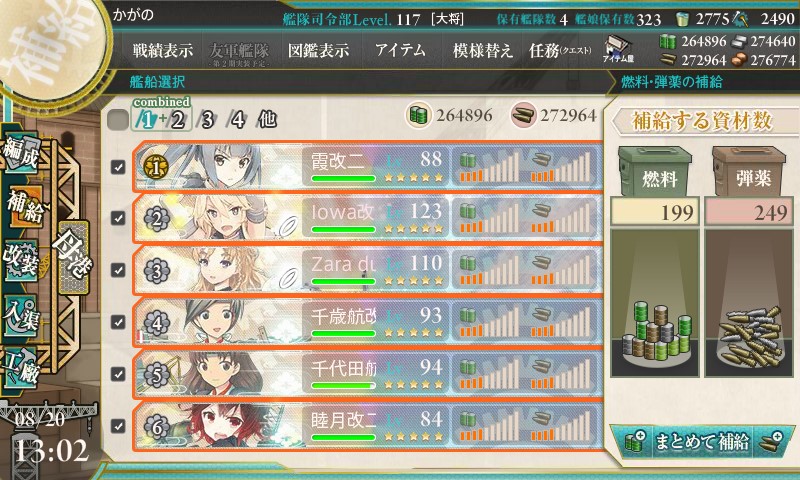Click the fuel supply icon on 霞改二 row

[467, 159]
